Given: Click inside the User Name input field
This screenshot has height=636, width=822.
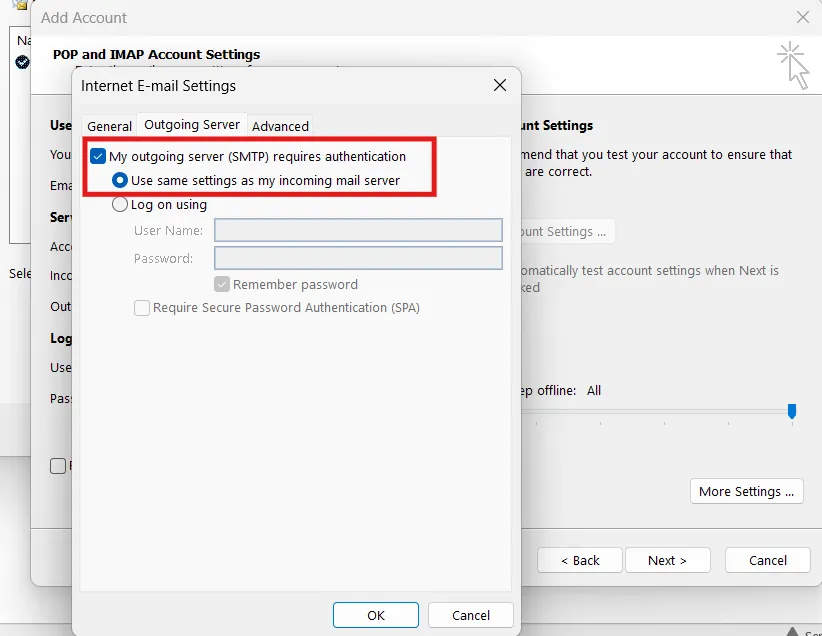Looking at the screenshot, I should [x=358, y=230].
